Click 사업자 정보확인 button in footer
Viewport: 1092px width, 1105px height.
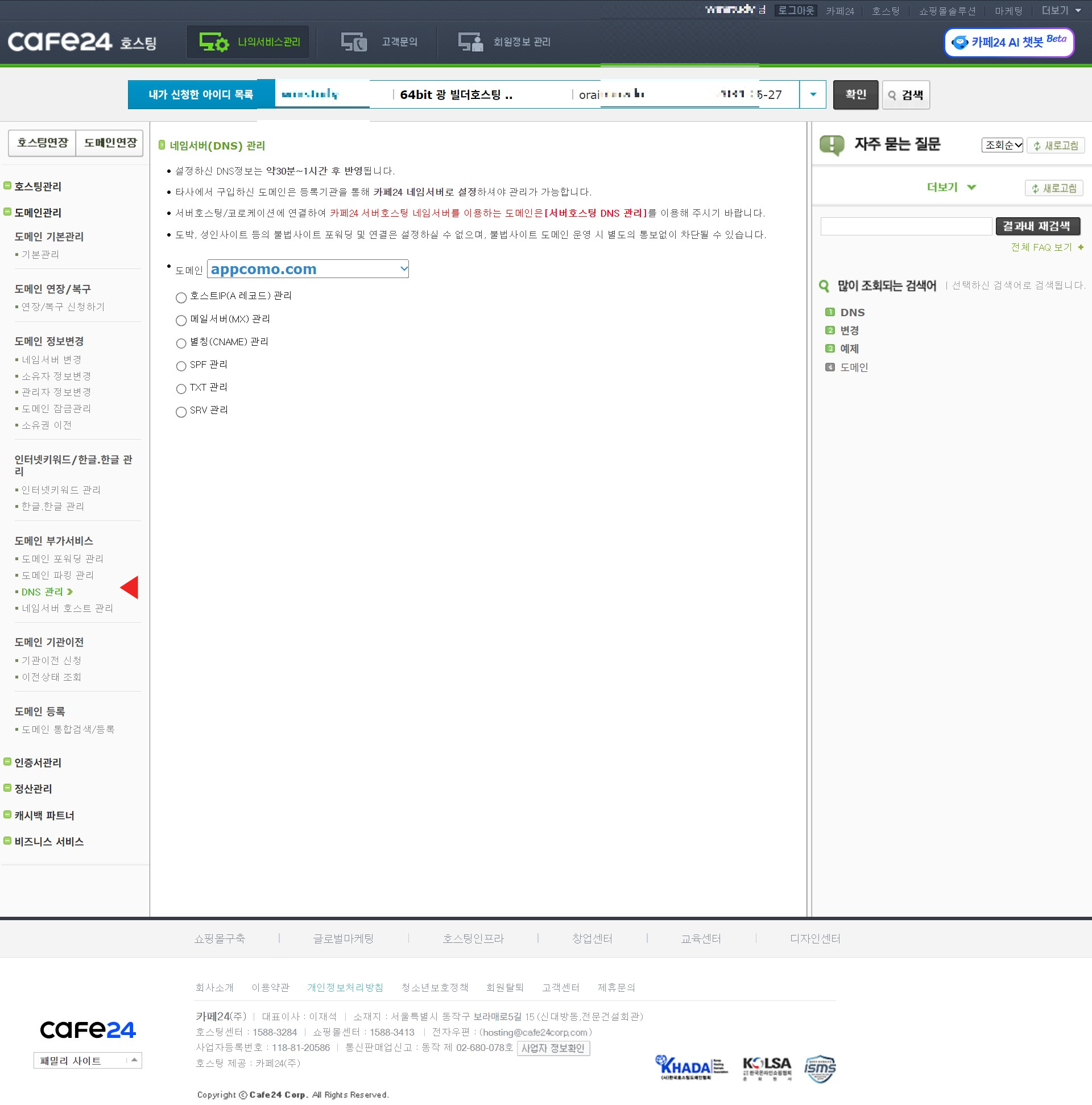pyautogui.click(x=553, y=1048)
